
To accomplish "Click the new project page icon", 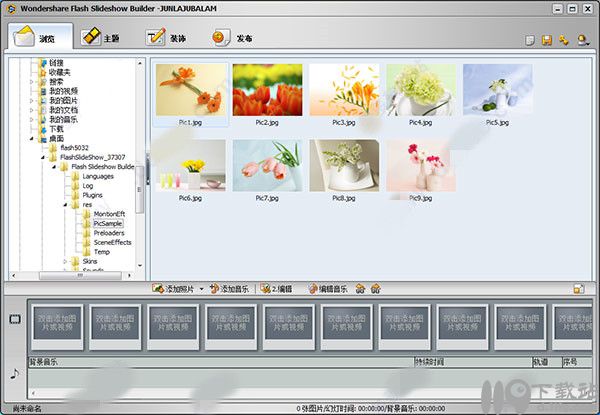I will point(530,40).
